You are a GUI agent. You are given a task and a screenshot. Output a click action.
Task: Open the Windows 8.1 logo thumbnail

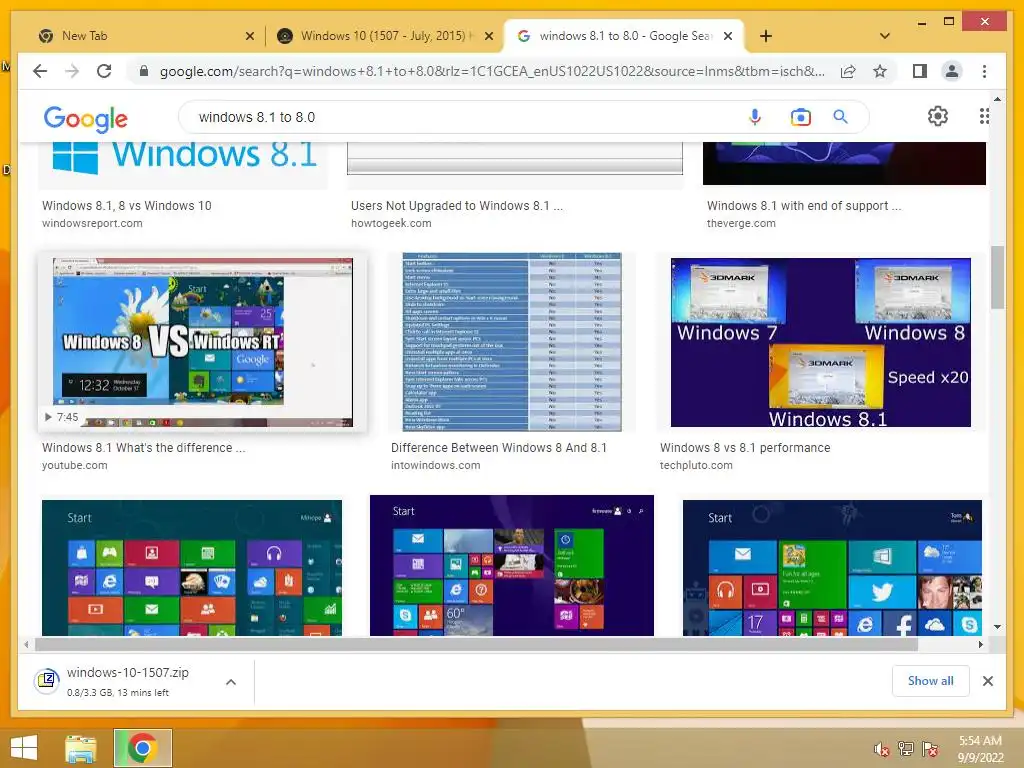pos(184,165)
